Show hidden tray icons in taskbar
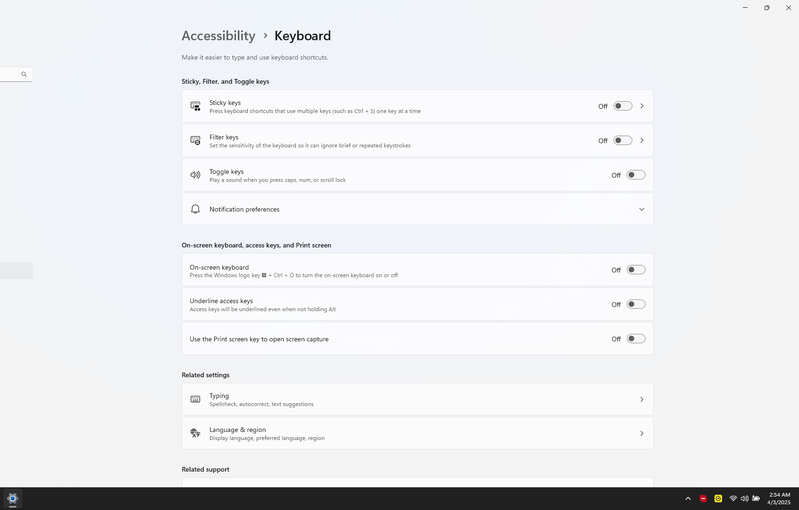 [x=688, y=498]
